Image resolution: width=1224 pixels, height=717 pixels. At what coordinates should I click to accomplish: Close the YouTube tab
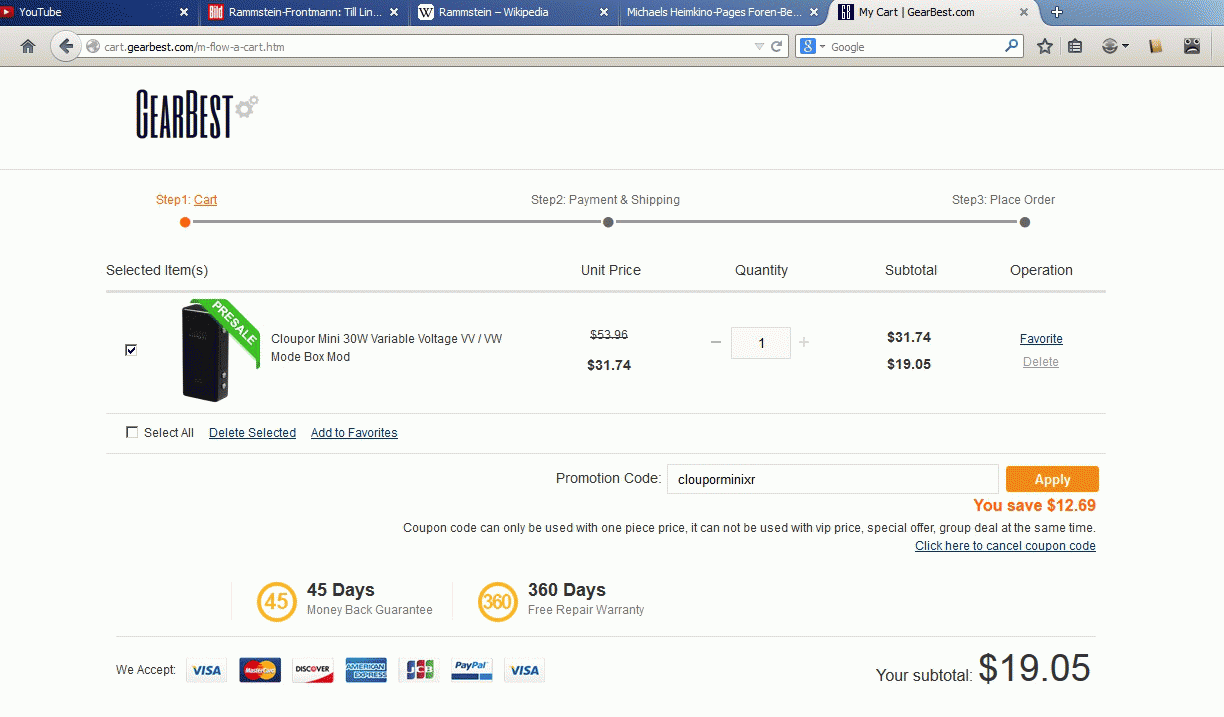point(184,12)
